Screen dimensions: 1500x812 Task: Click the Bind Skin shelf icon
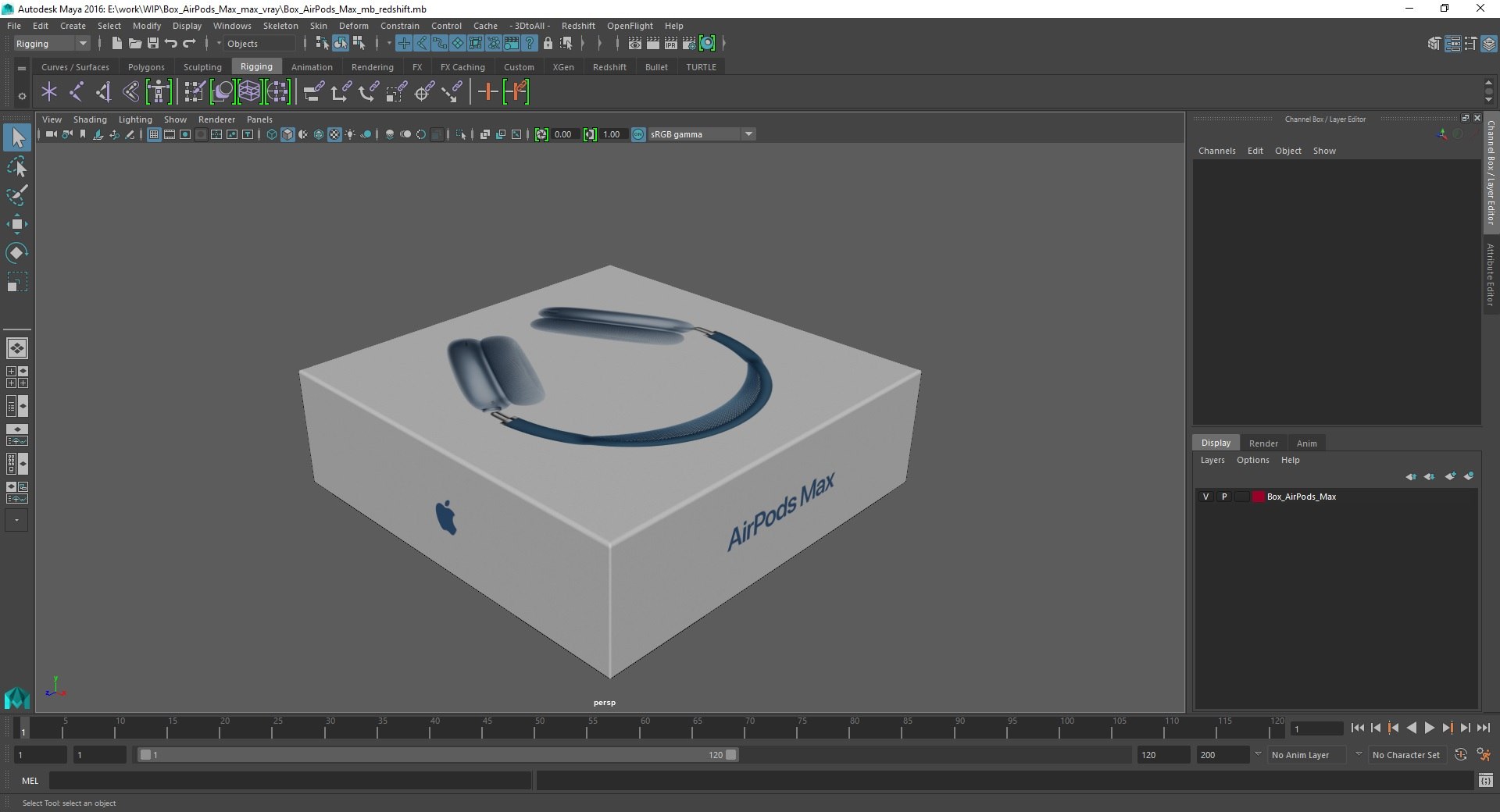pyautogui.click(x=130, y=92)
